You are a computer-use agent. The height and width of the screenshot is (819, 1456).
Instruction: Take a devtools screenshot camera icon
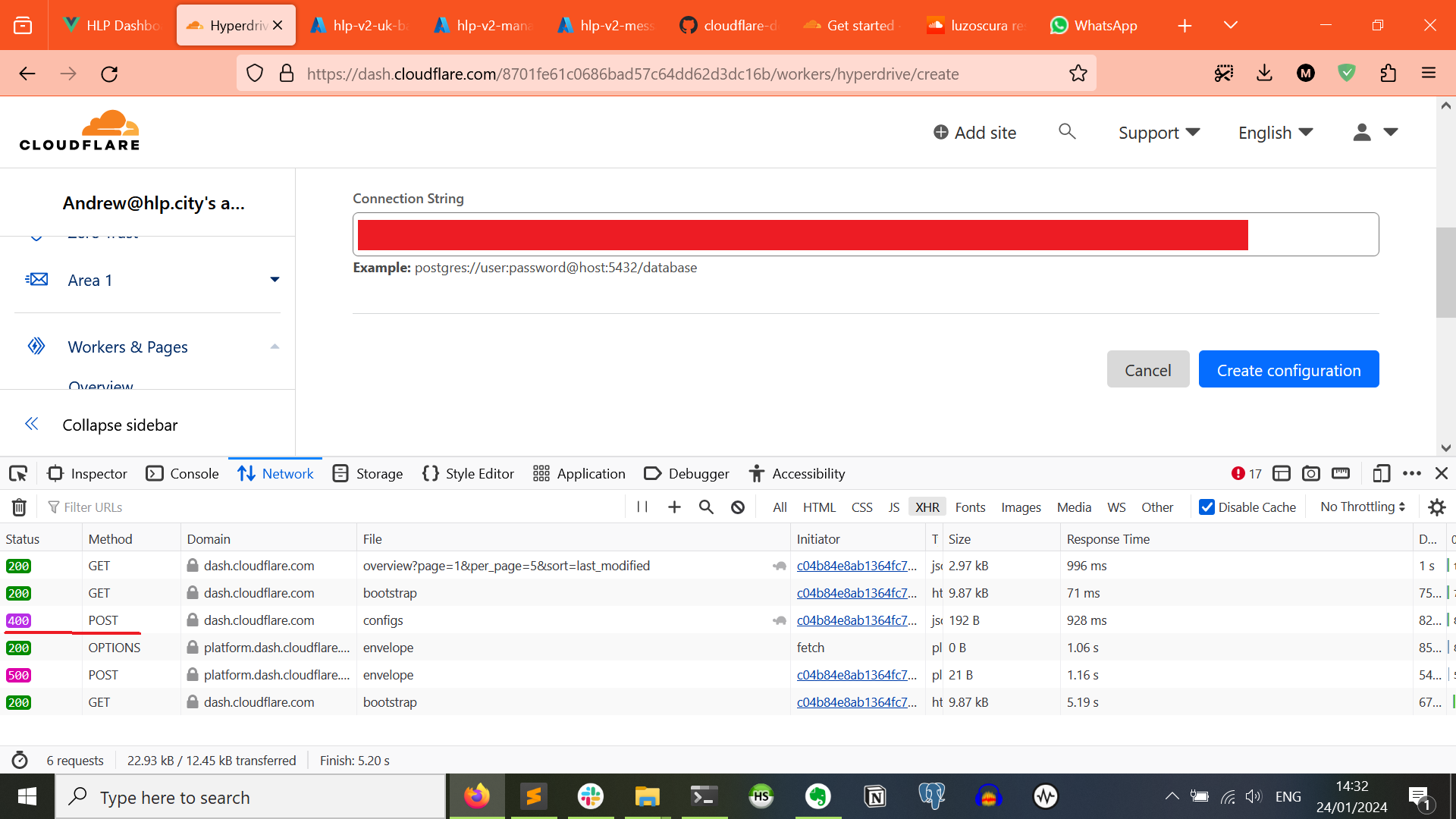click(1311, 474)
